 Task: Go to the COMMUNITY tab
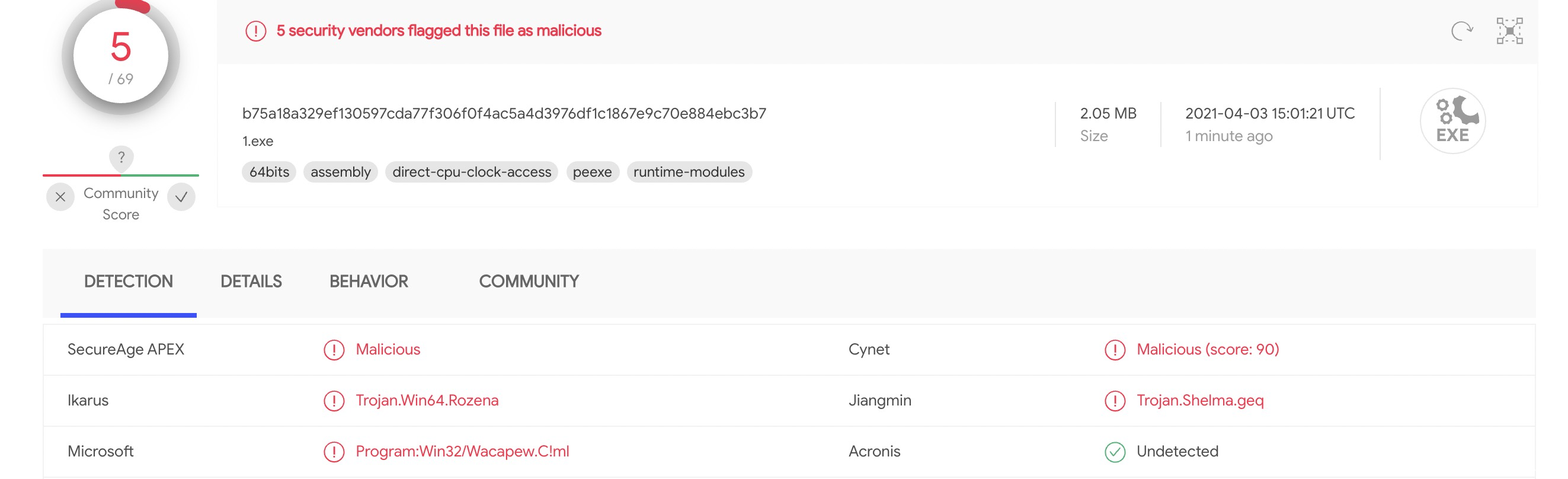(529, 281)
